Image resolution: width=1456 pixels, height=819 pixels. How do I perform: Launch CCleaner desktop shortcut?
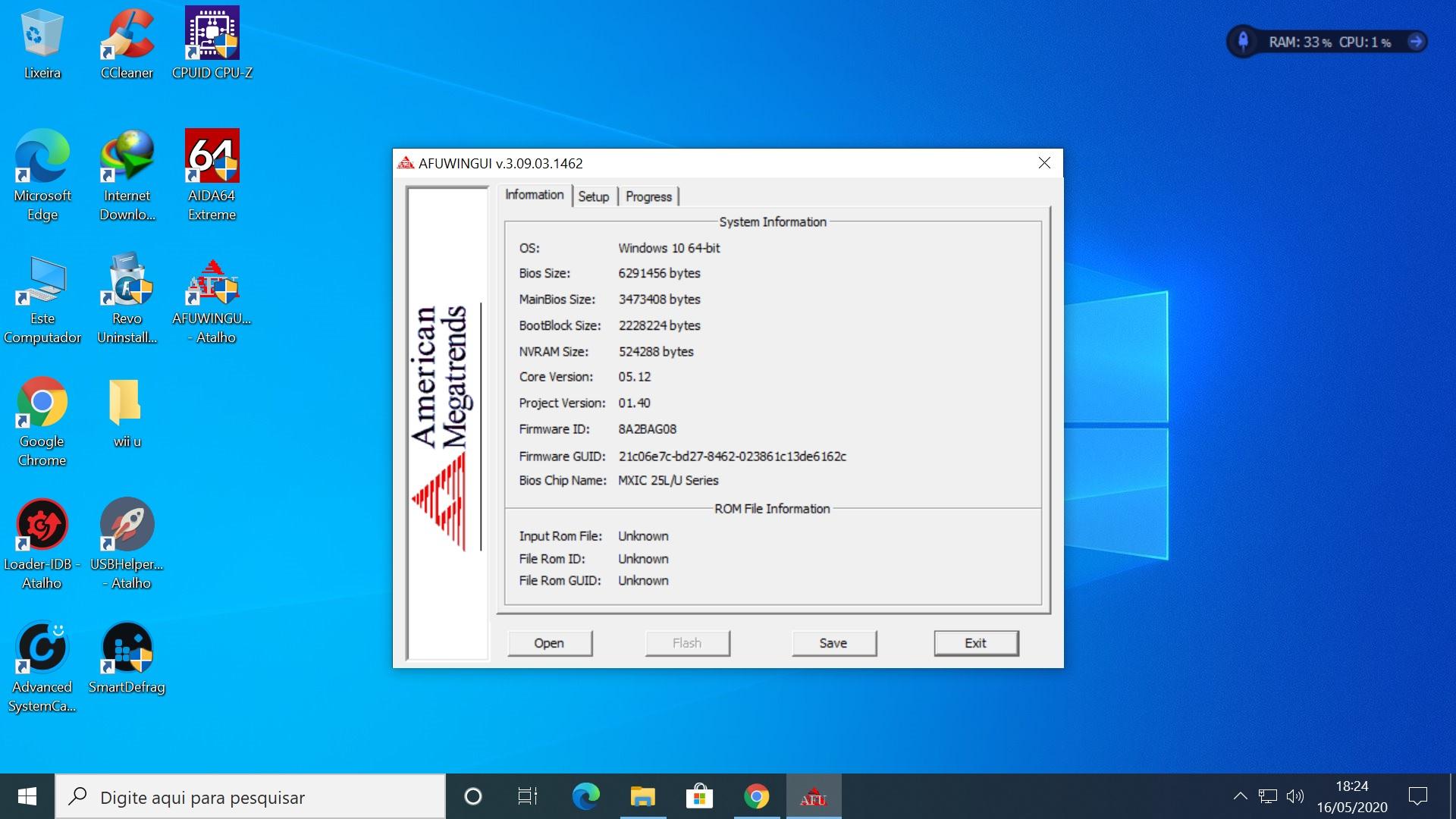[x=127, y=43]
